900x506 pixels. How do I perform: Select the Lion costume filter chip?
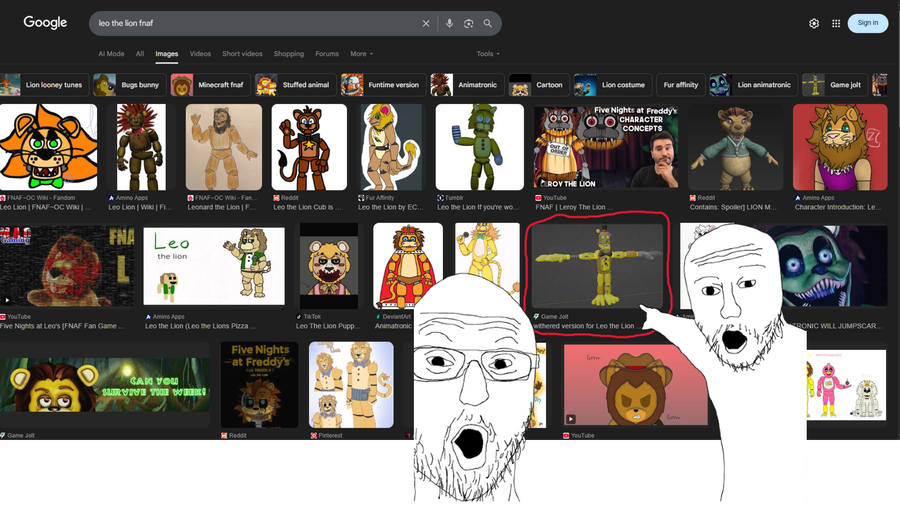tap(613, 85)
